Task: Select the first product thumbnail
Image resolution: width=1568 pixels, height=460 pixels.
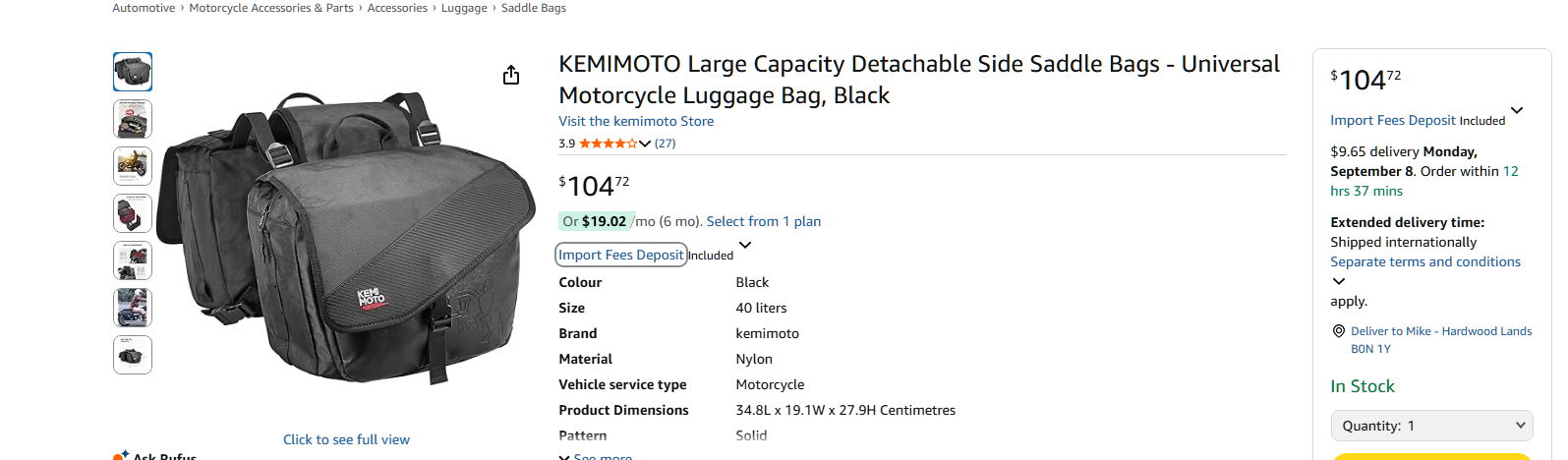Action: pos(133,72)
